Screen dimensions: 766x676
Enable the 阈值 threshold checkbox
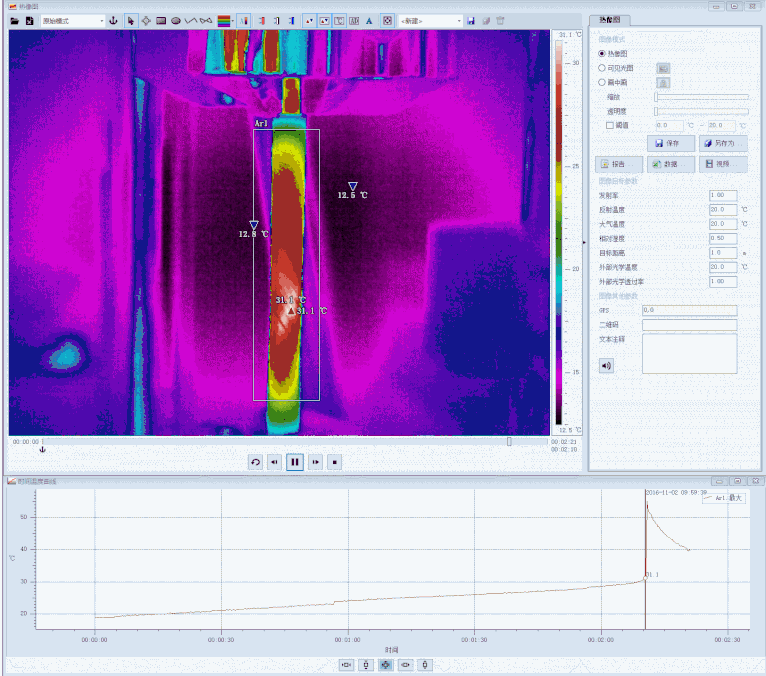610,126
